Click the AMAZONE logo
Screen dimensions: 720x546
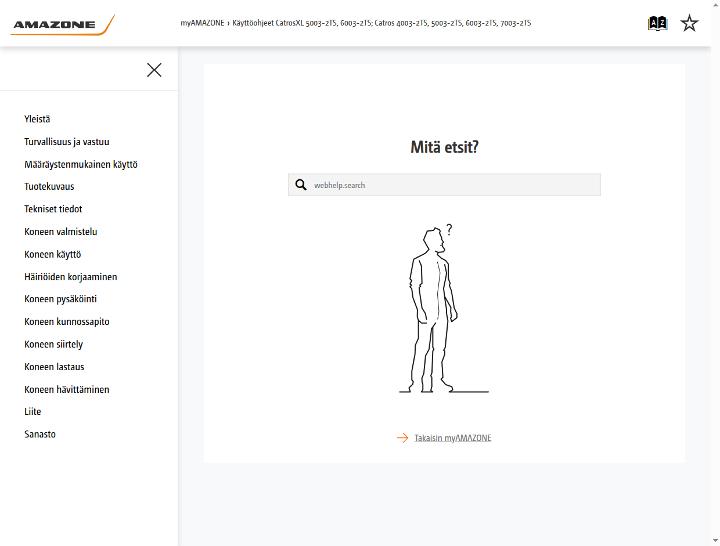click(63, 25)
